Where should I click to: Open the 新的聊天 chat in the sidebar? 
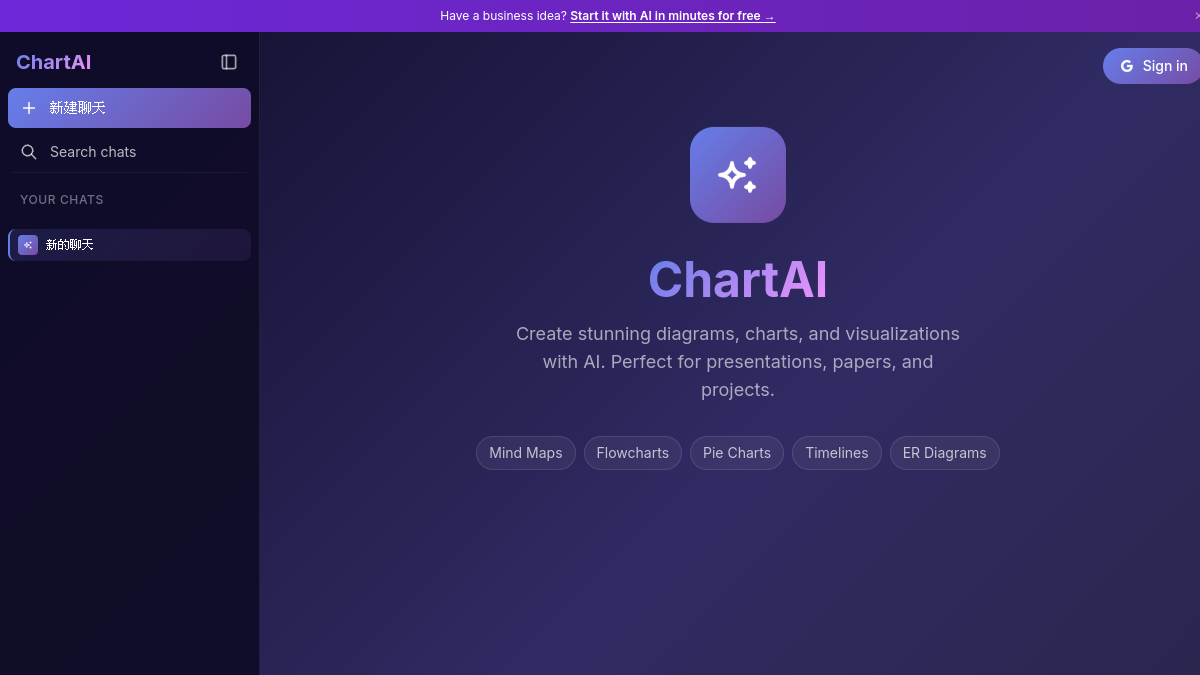tap(129, 245)
